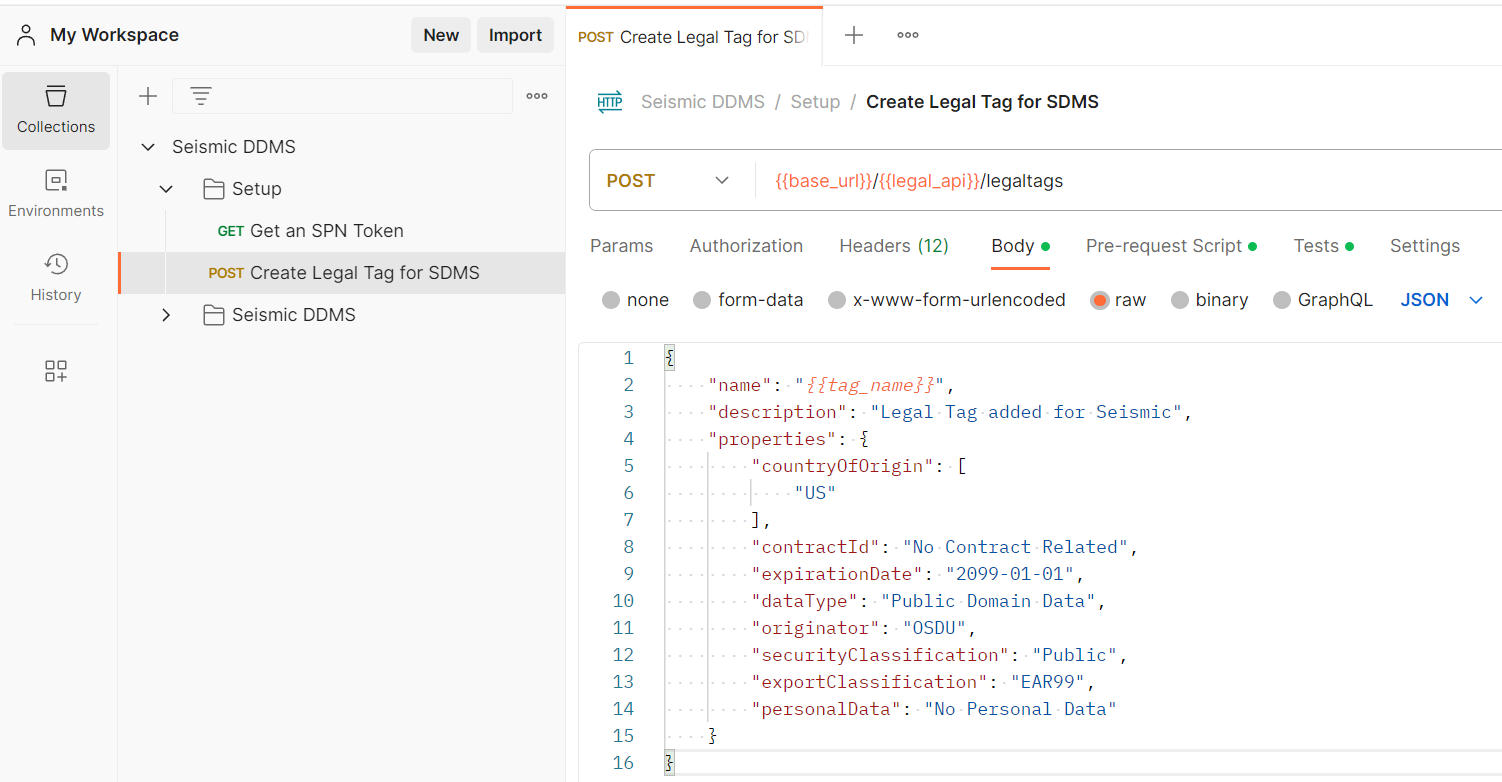Click the New button
The width and height of the screenshot is (1502, 782).
pos(441,35)
